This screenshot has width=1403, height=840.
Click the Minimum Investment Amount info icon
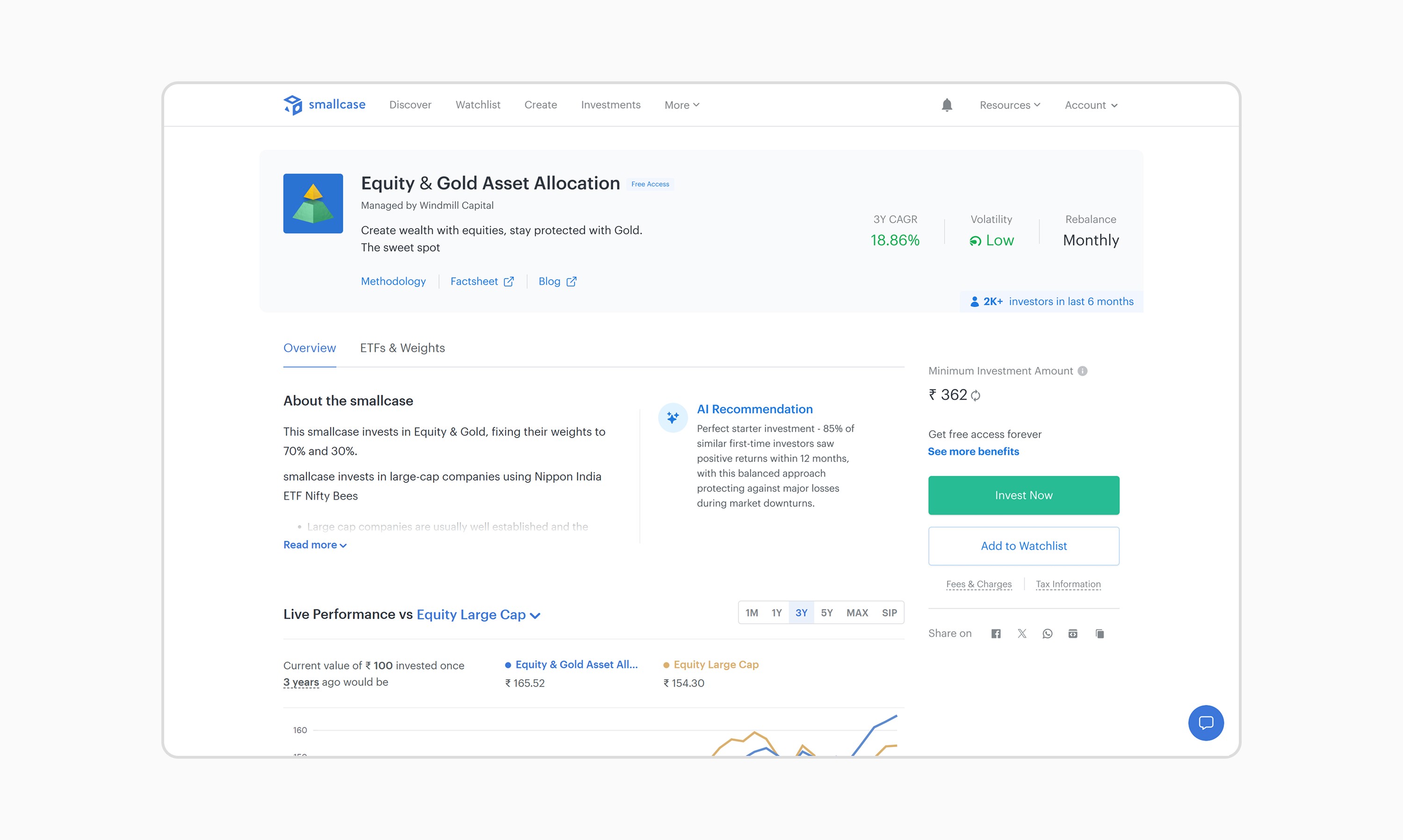[x=1082, y=371]
